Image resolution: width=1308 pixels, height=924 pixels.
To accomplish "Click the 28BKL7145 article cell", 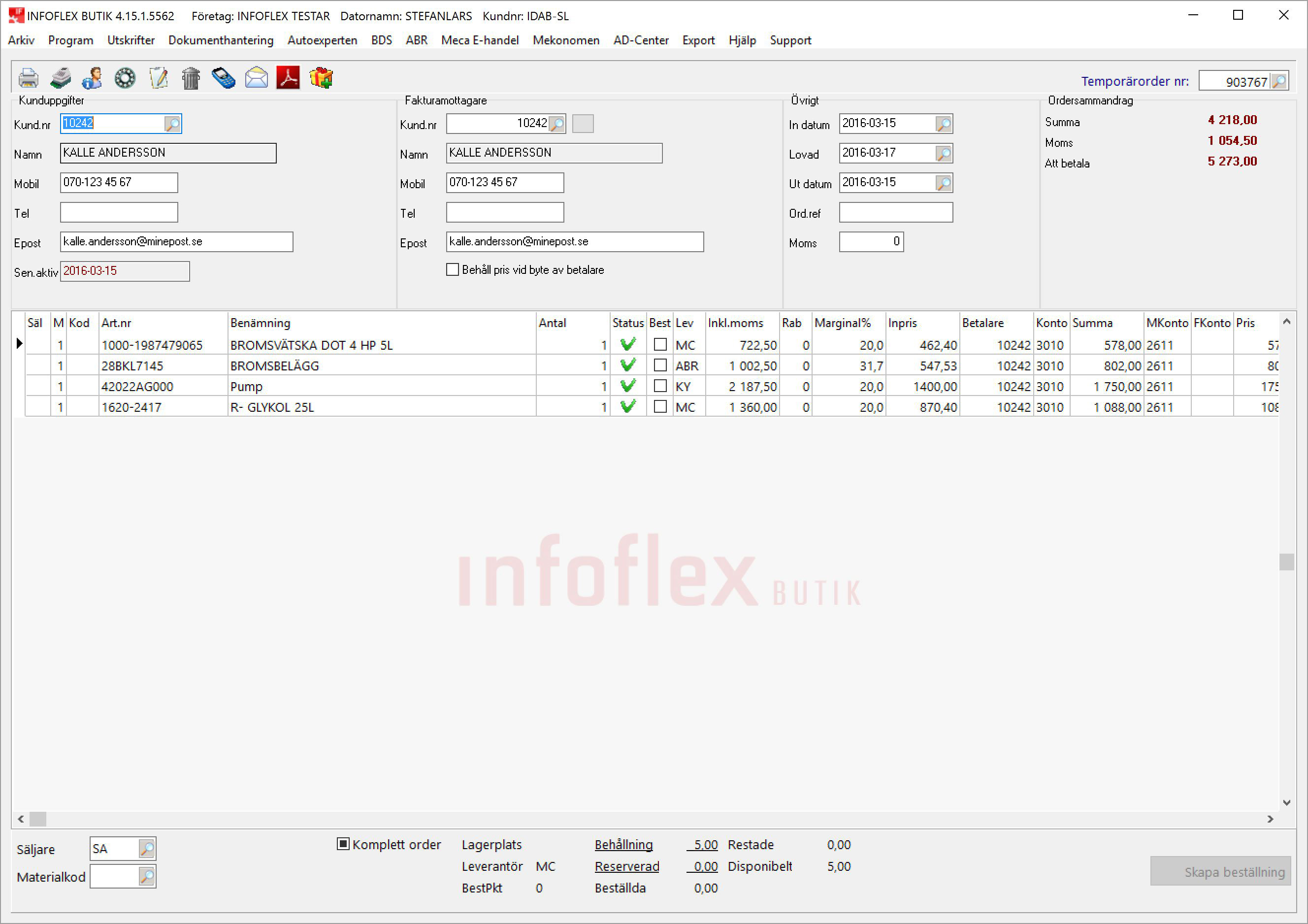I will point(163,366).
